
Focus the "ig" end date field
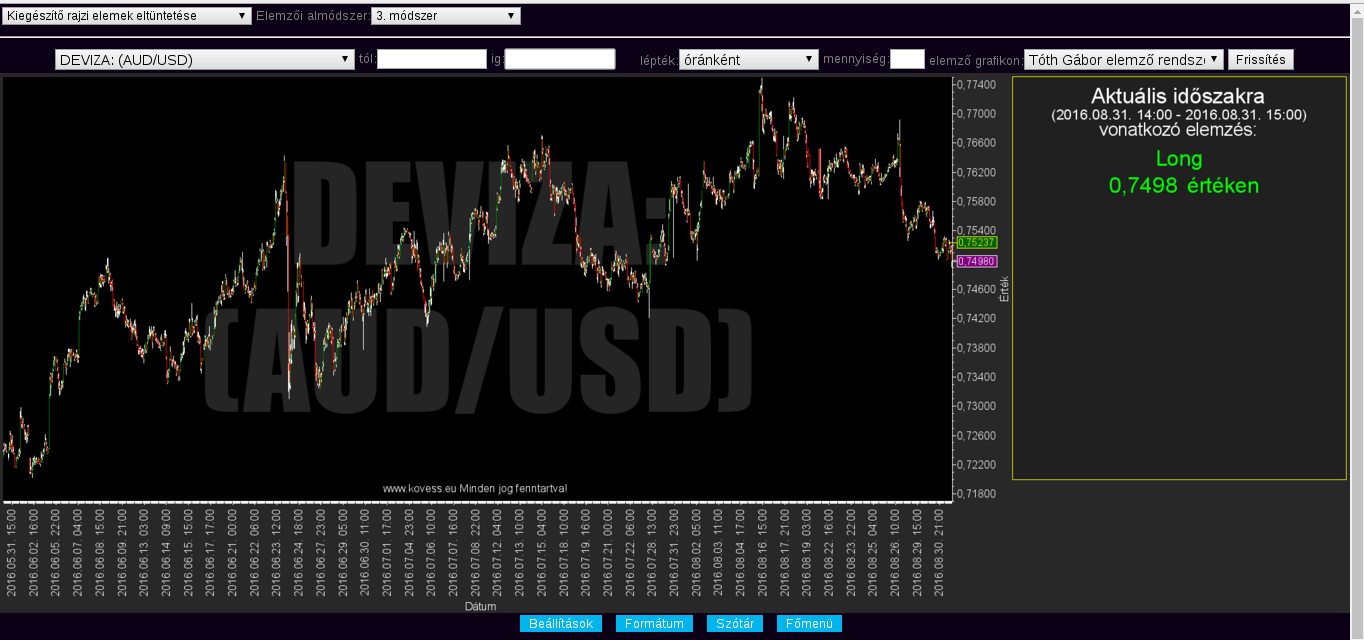[560, 60]
